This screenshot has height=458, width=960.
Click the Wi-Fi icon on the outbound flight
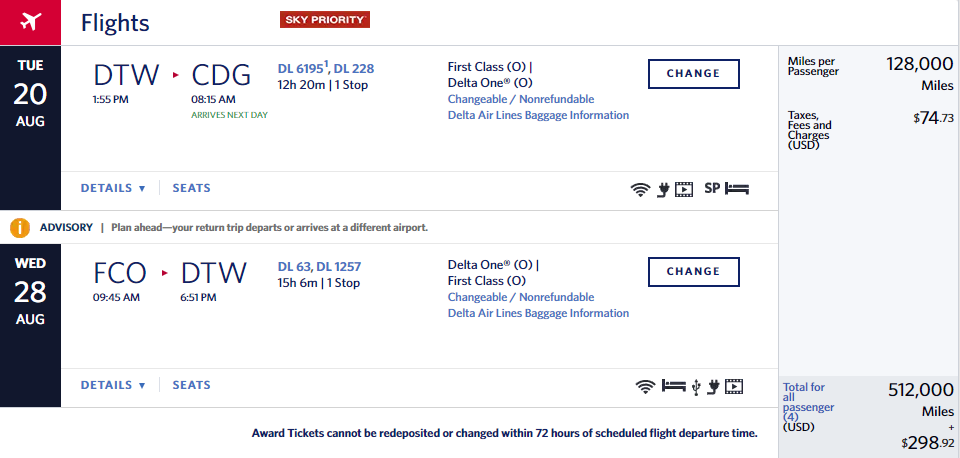tap(641, 188)
